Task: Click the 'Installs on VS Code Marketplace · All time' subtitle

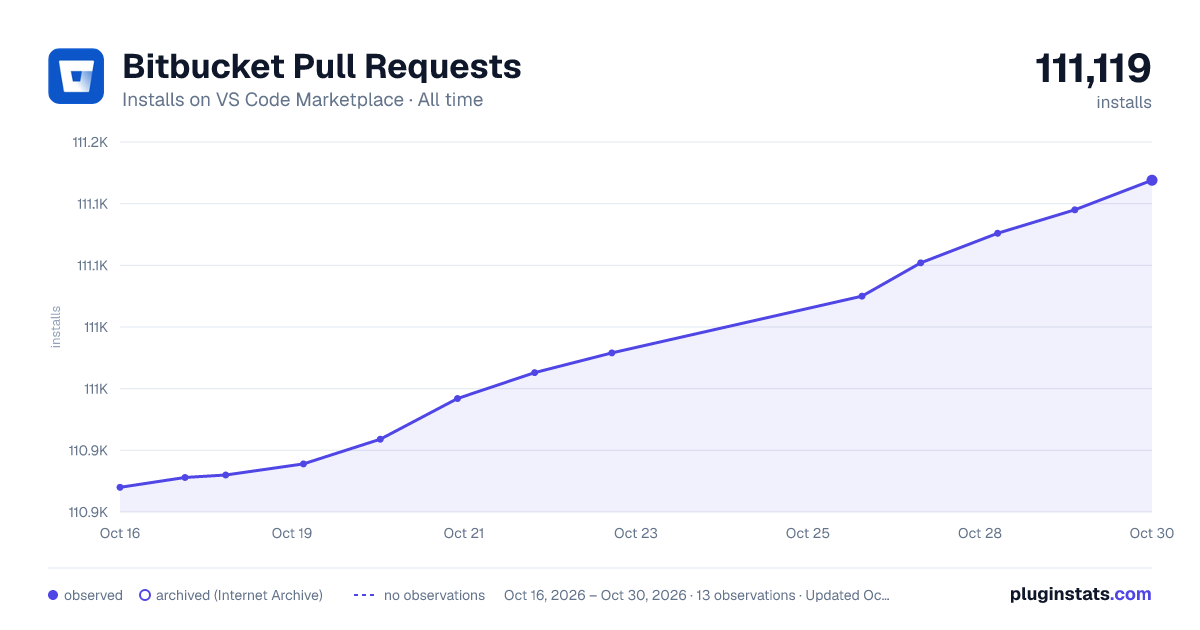Action: tap(302, 100)
